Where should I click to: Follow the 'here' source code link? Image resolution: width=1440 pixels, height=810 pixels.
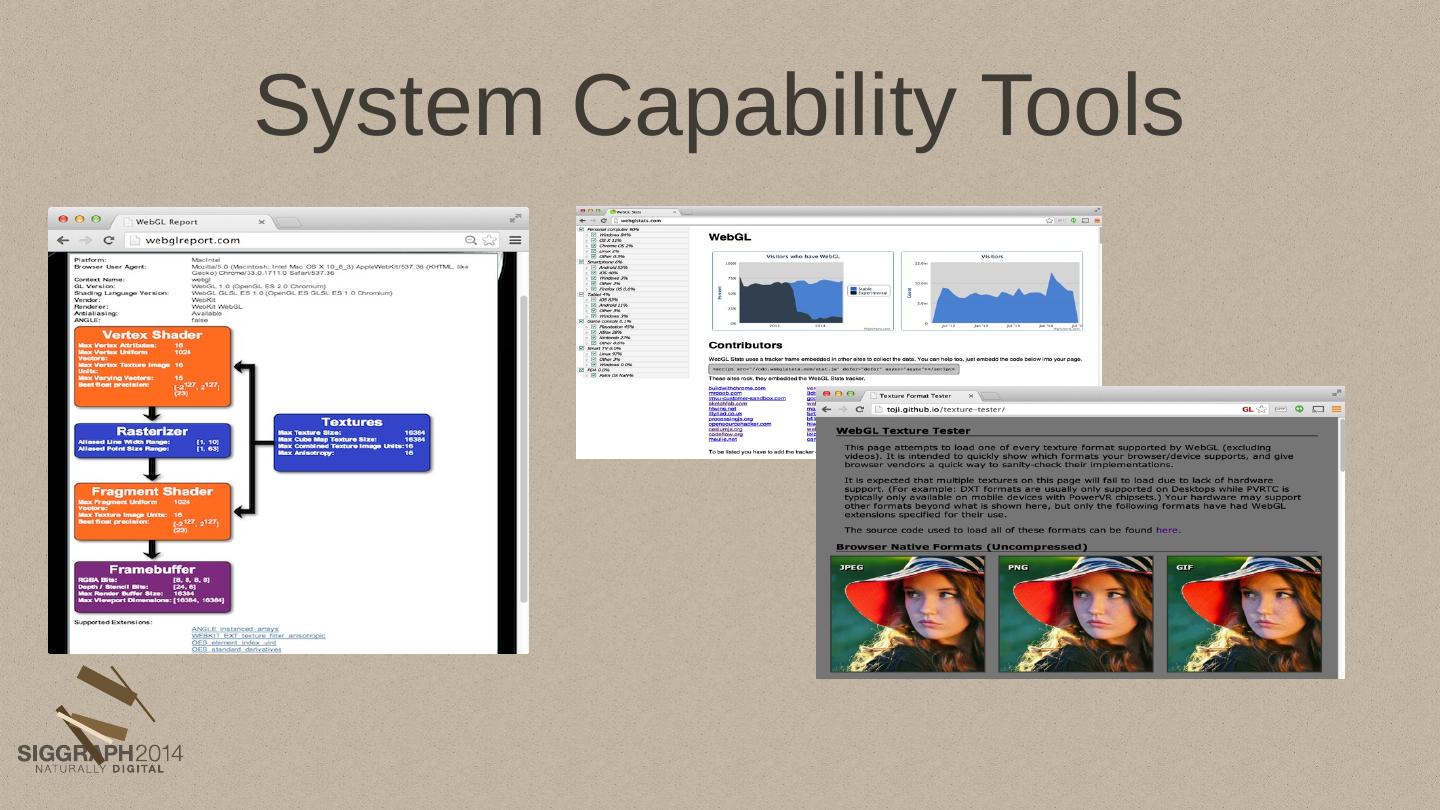tap(1167, 530)
